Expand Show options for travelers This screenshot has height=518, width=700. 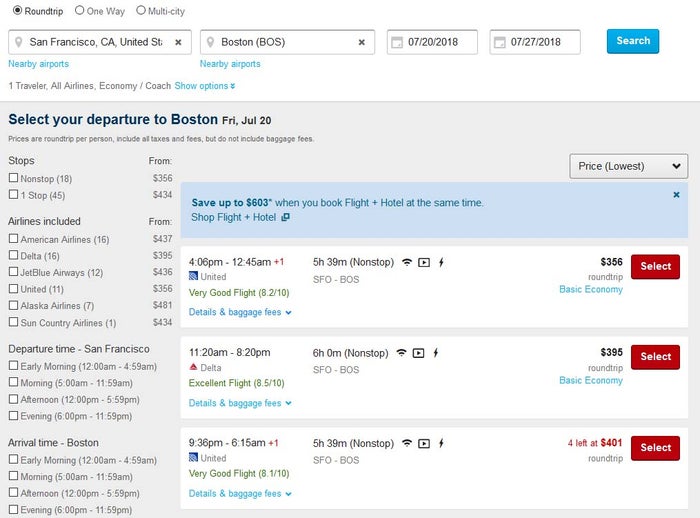204,86
